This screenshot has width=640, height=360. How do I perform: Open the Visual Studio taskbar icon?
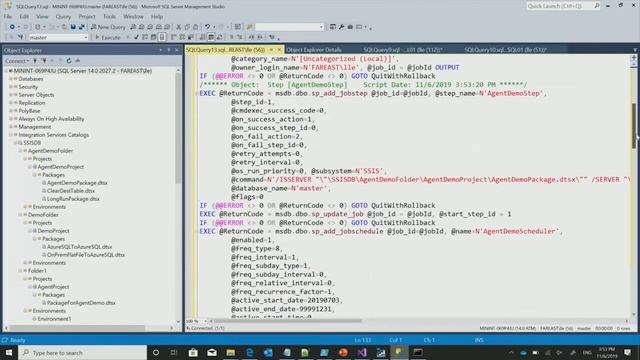tap(362, 353)
